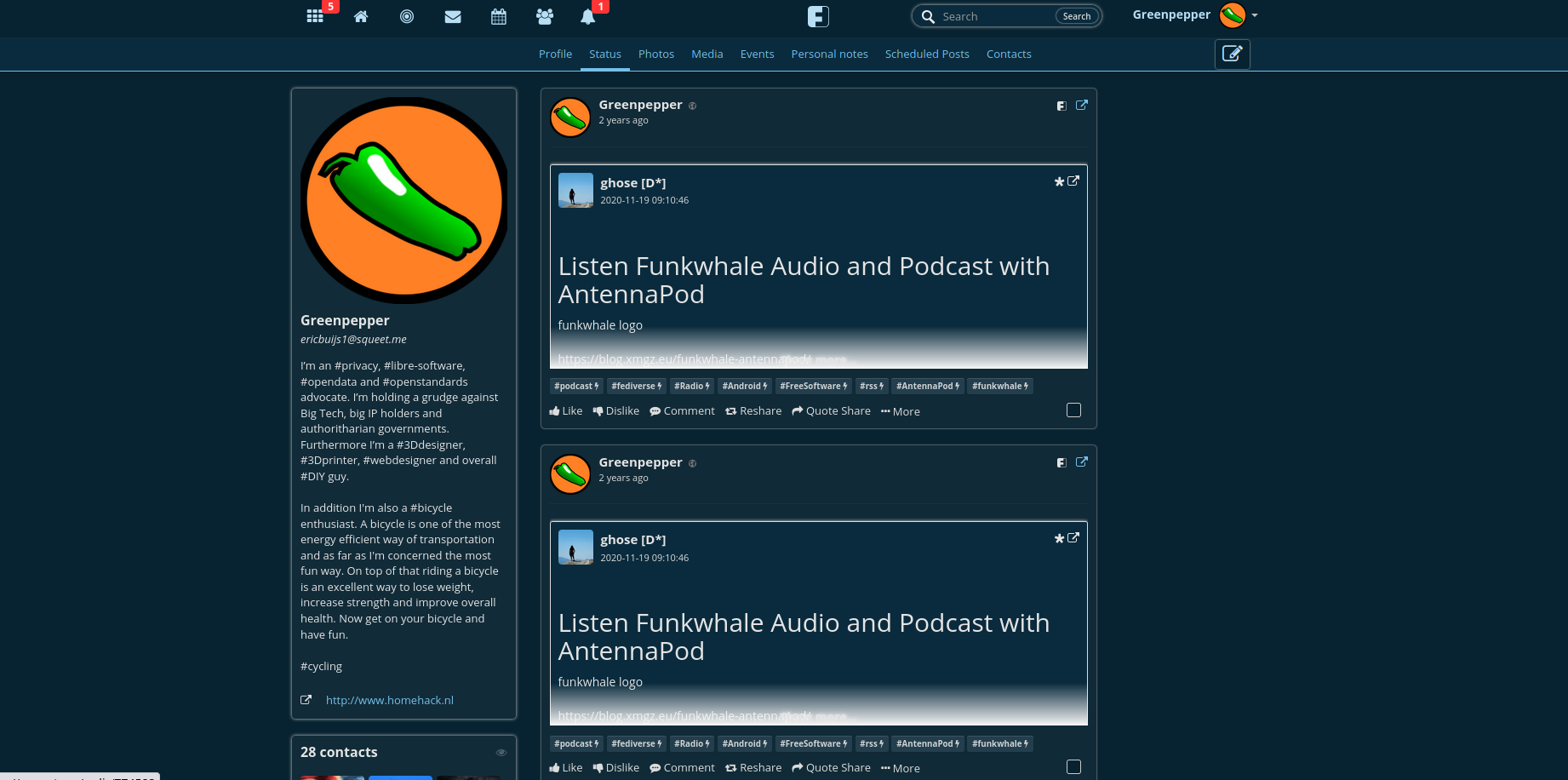
Task: Reshare the second post
Action: (753, 768)
